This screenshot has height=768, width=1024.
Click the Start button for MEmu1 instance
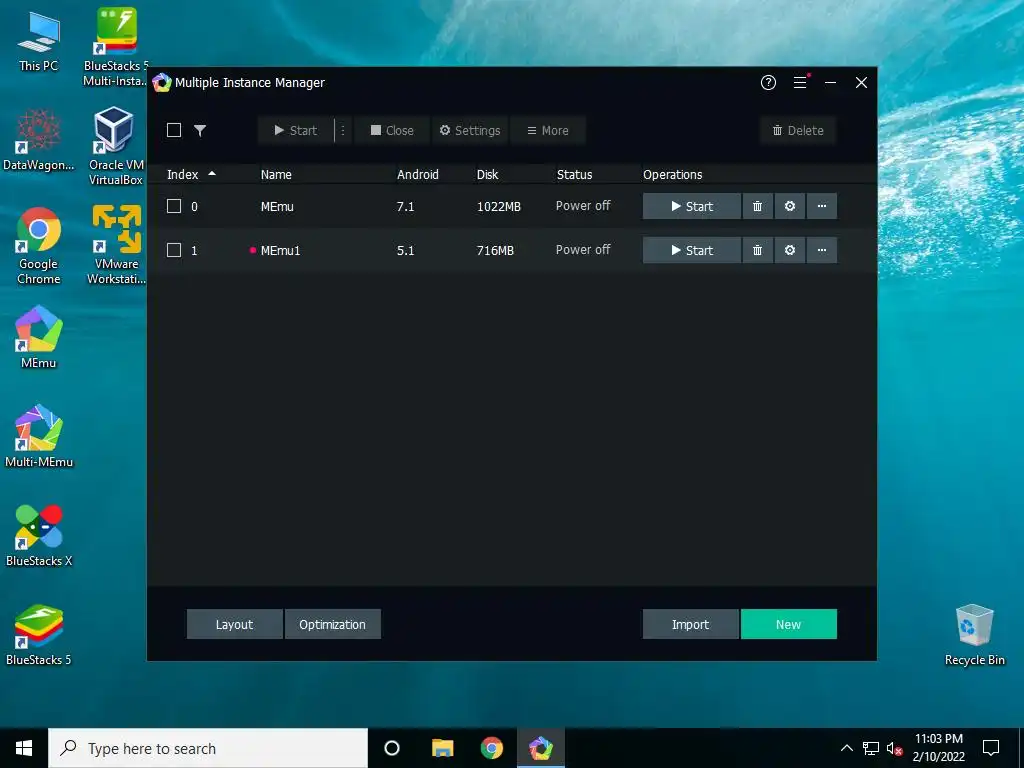pos(692,250)
